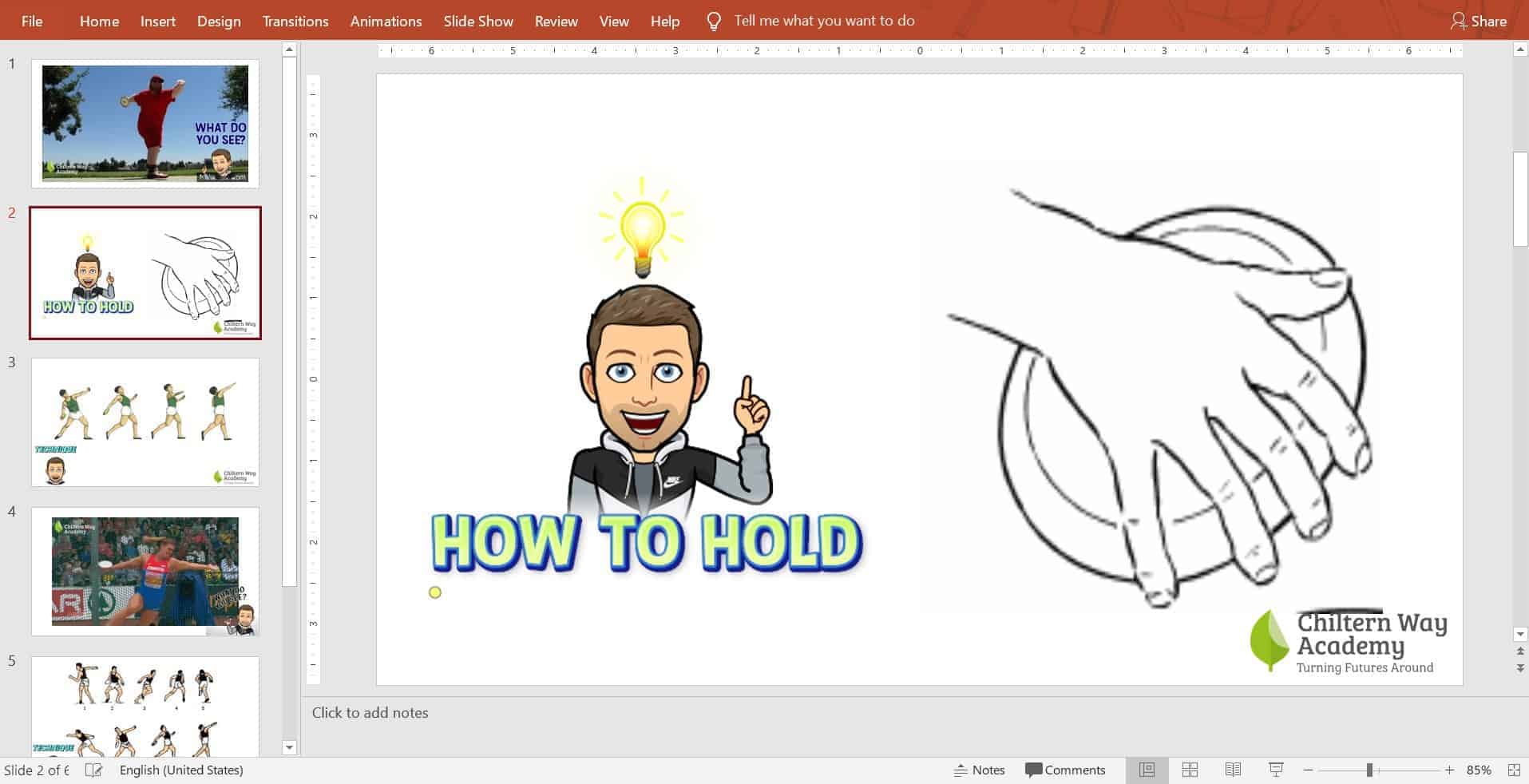Toggle the Comments pane button
The width and height of the screenshot is (1529, 784).
pyautogui.click(x=1065, y=770)
